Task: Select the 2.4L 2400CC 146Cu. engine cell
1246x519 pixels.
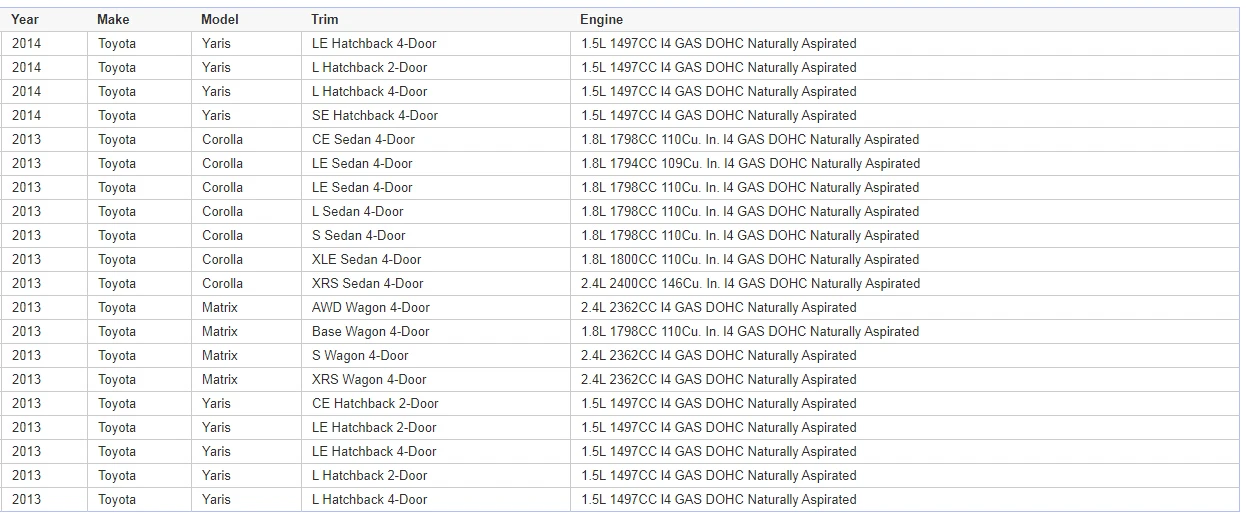Action: pyautogui.click(x=750, y=283)
